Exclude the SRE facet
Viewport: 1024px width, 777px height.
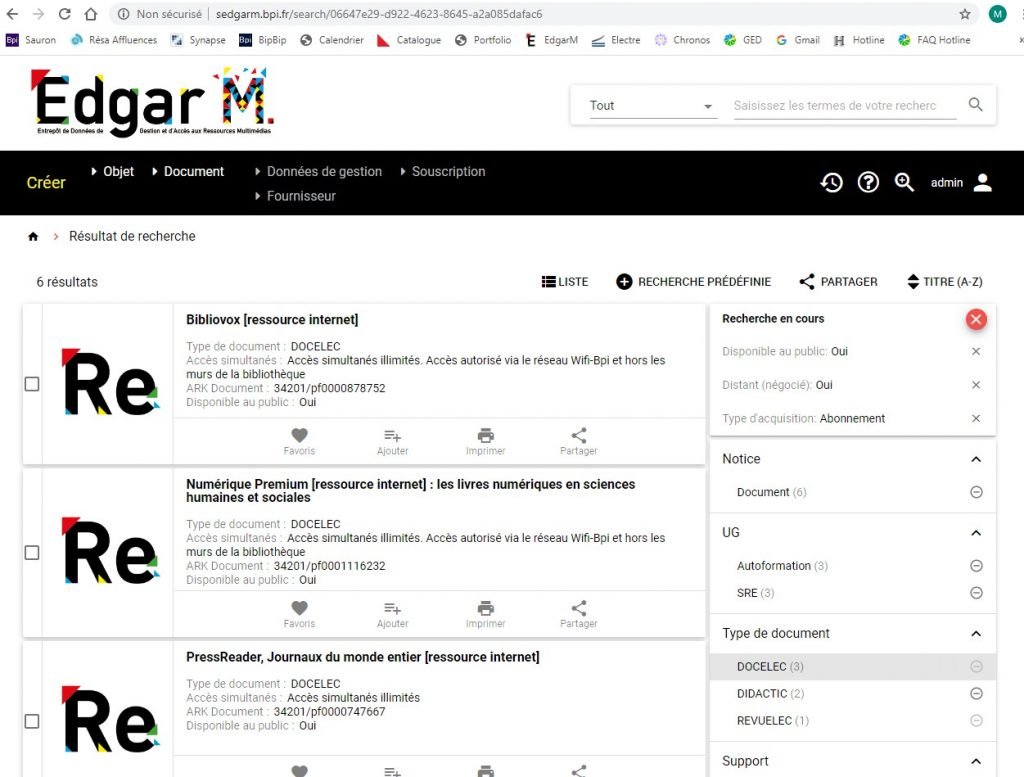point(976,593)
